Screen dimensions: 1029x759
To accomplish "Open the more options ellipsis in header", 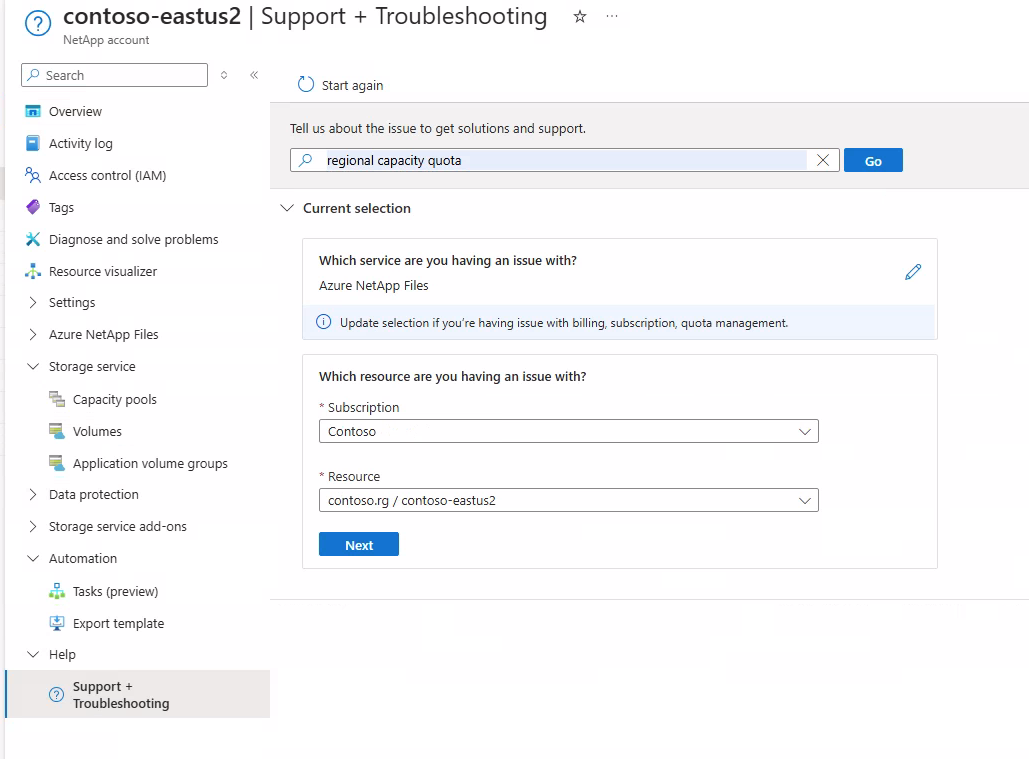I will click(x=612, y=16).
